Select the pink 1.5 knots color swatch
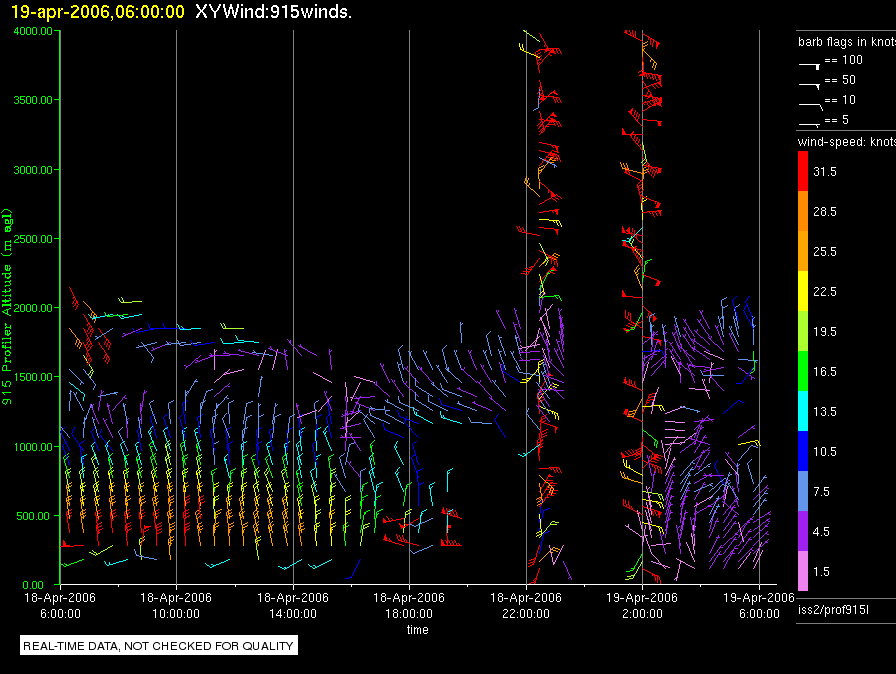 pyautogui.click(x=802, y=571)
